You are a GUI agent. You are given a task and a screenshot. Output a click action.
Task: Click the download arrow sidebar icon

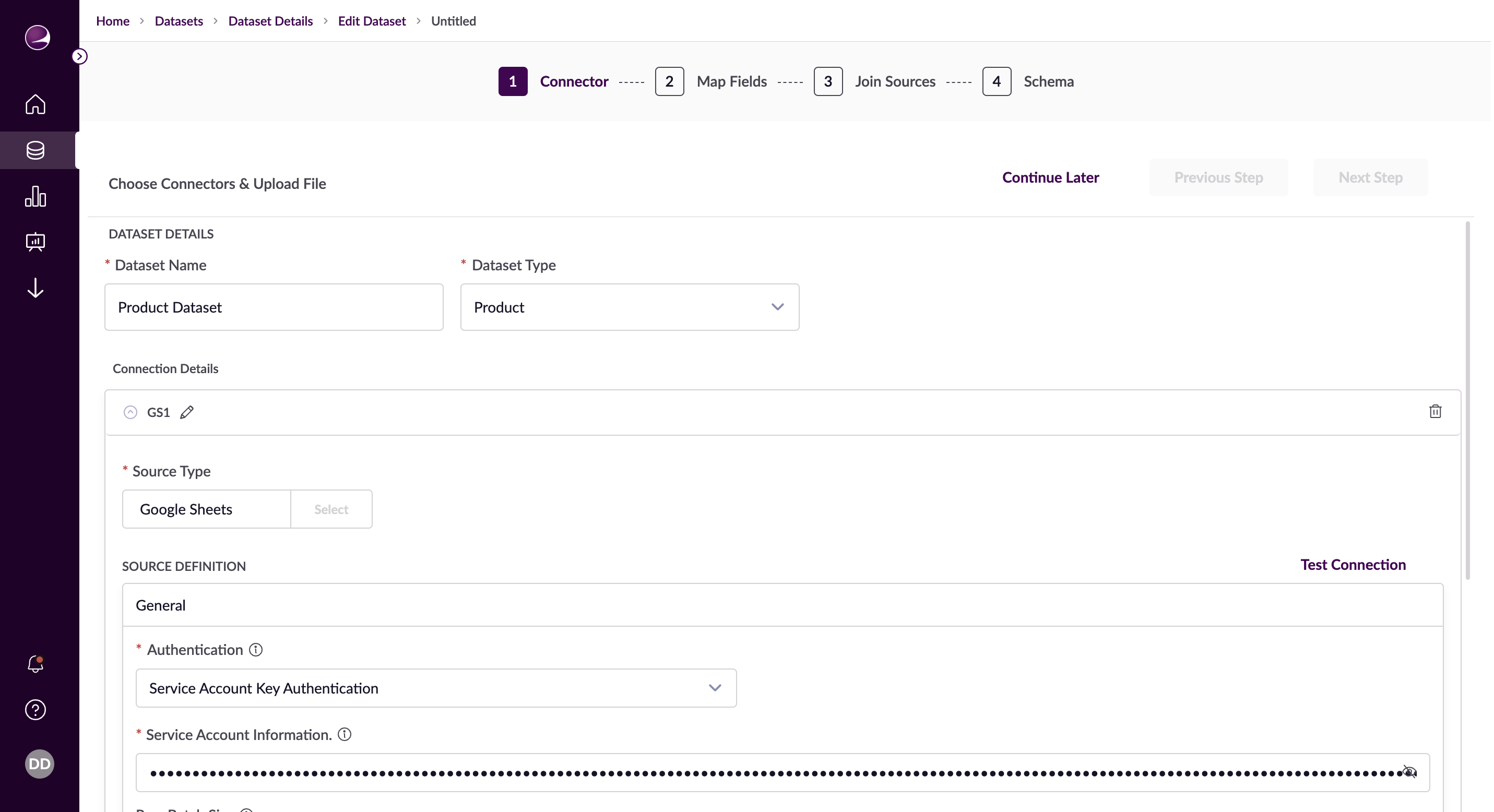point(35,288)
